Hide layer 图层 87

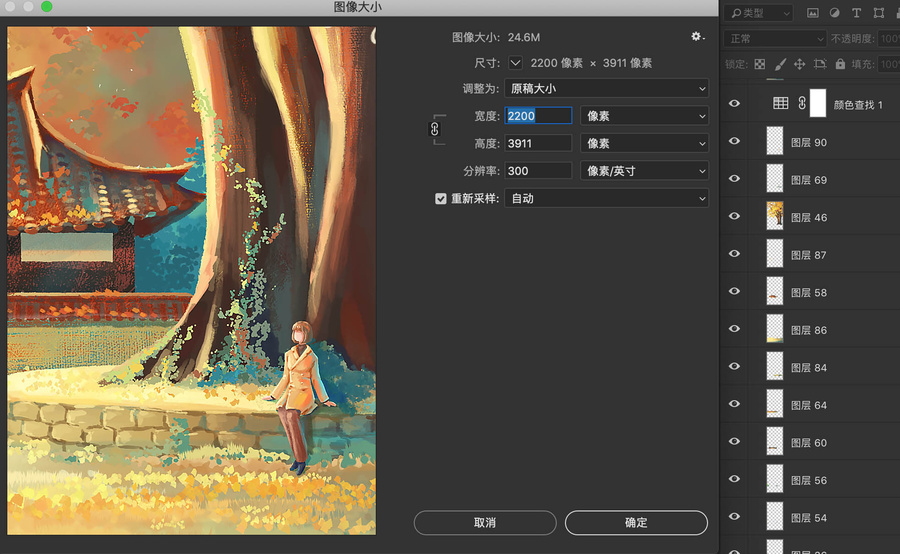point(734,254)
